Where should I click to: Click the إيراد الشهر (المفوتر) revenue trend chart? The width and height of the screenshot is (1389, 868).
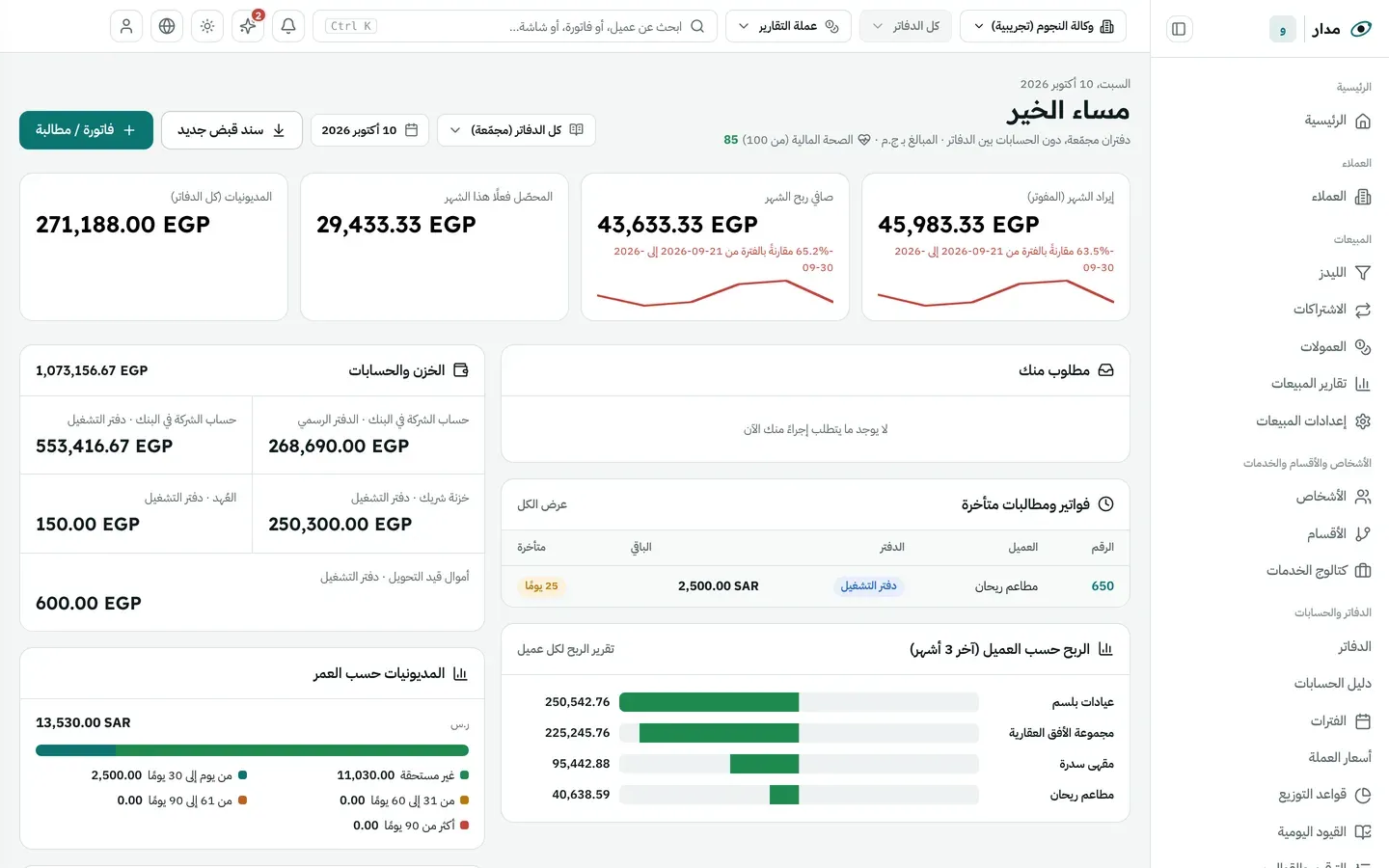click(995, 292)
